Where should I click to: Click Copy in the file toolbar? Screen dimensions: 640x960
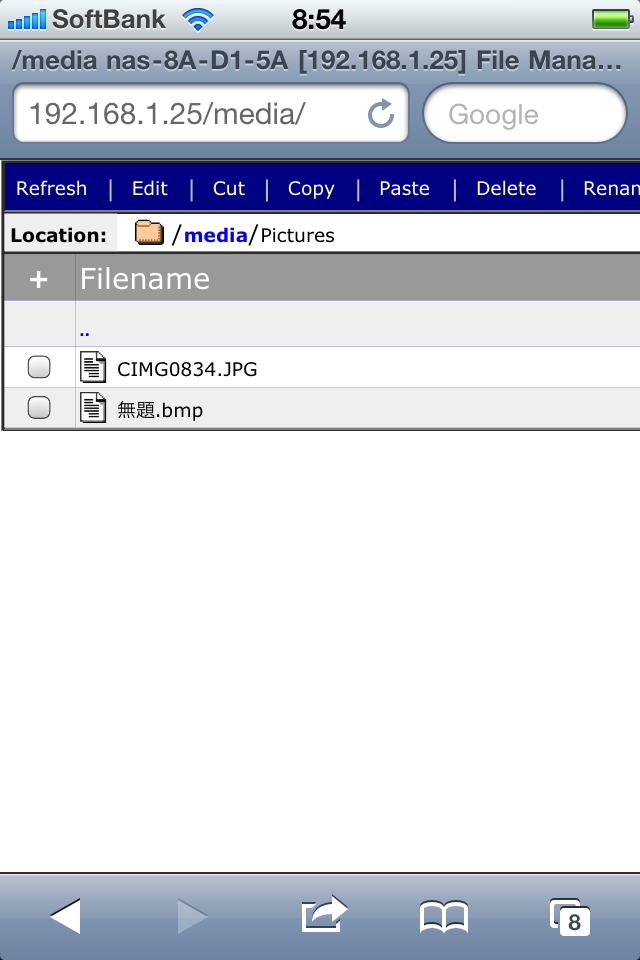[311, 188]
